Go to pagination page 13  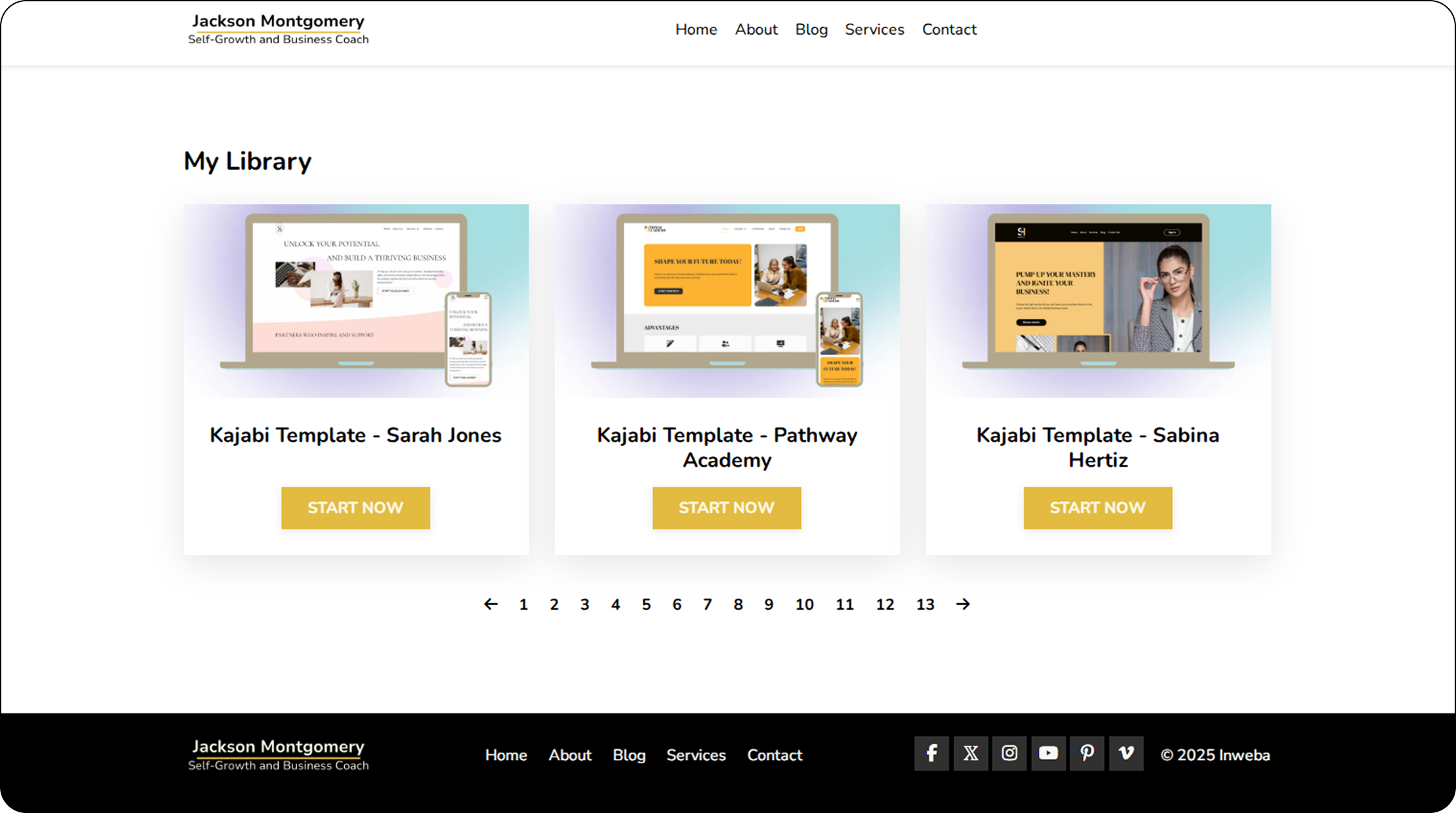pos(925,605)
